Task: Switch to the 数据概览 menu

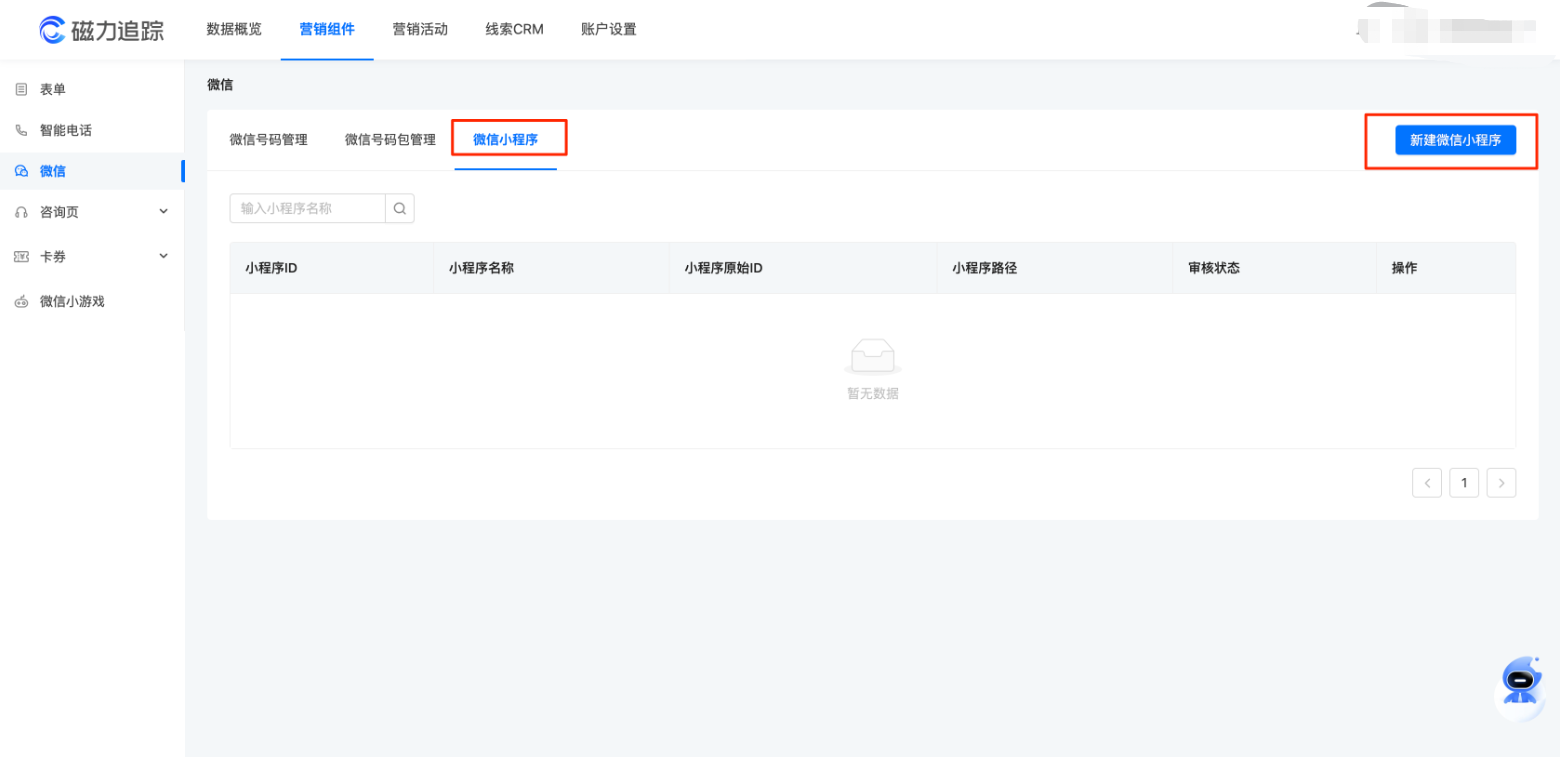Action: (x=233, y=29)
